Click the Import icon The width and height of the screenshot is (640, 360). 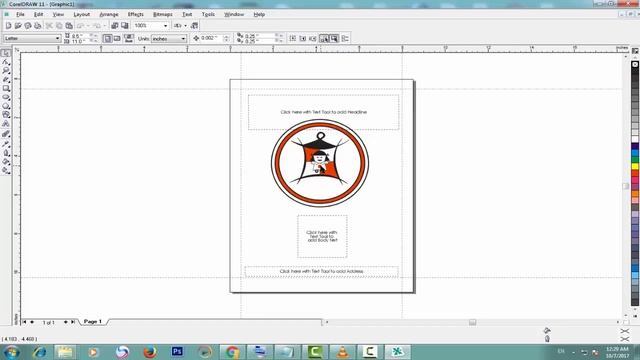[x=115, y=25]
